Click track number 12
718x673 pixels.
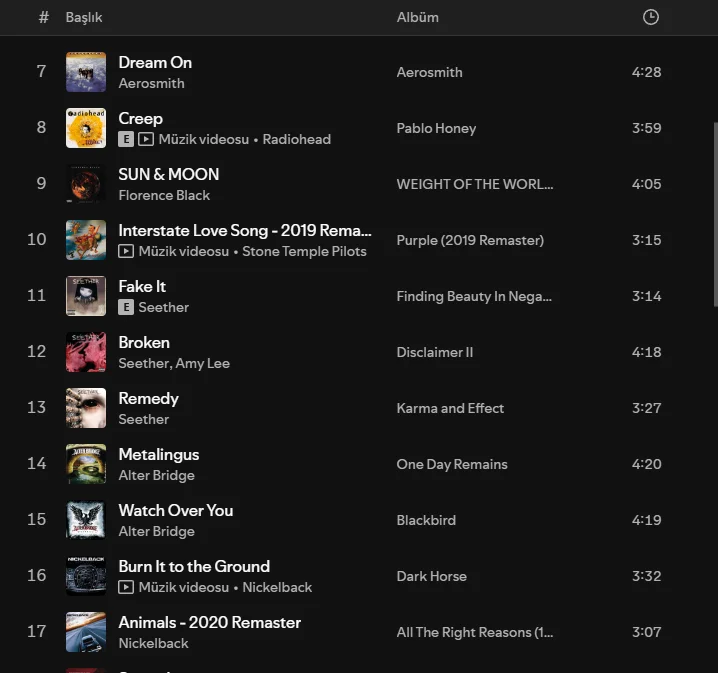click(x=37, y=352)
